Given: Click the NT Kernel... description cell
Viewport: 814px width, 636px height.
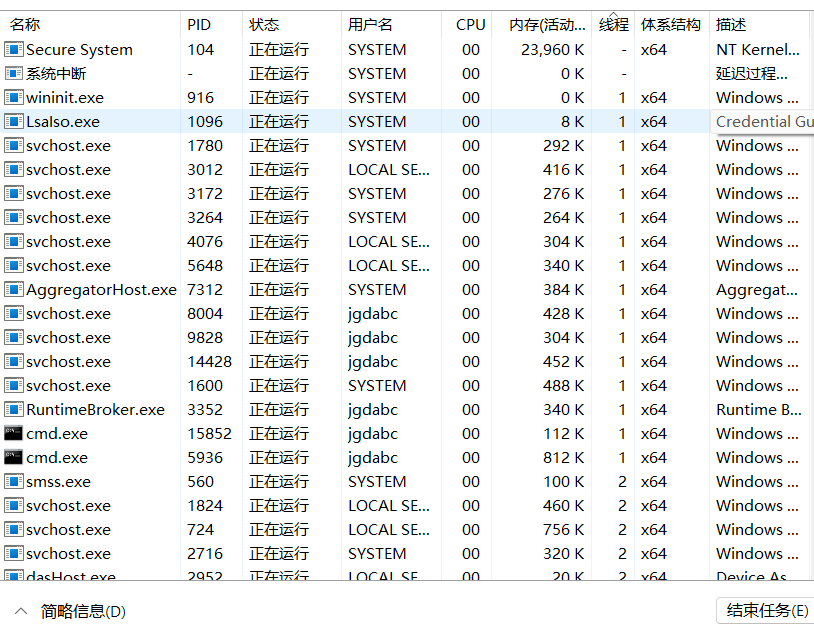Looking at the screenshot, I should tap(757, 50).
